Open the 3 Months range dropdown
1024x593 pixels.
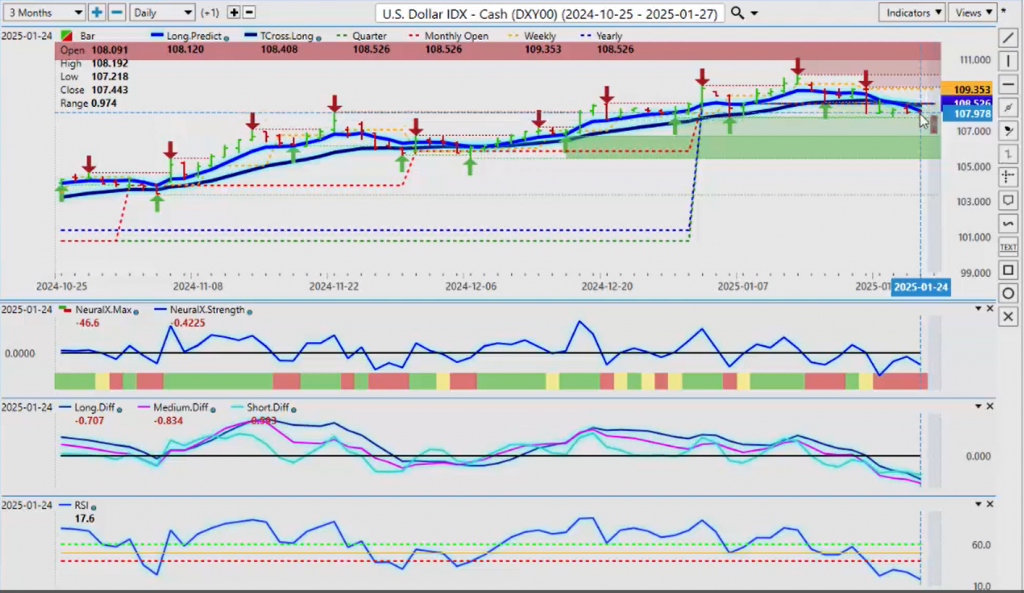click(43, 12)
